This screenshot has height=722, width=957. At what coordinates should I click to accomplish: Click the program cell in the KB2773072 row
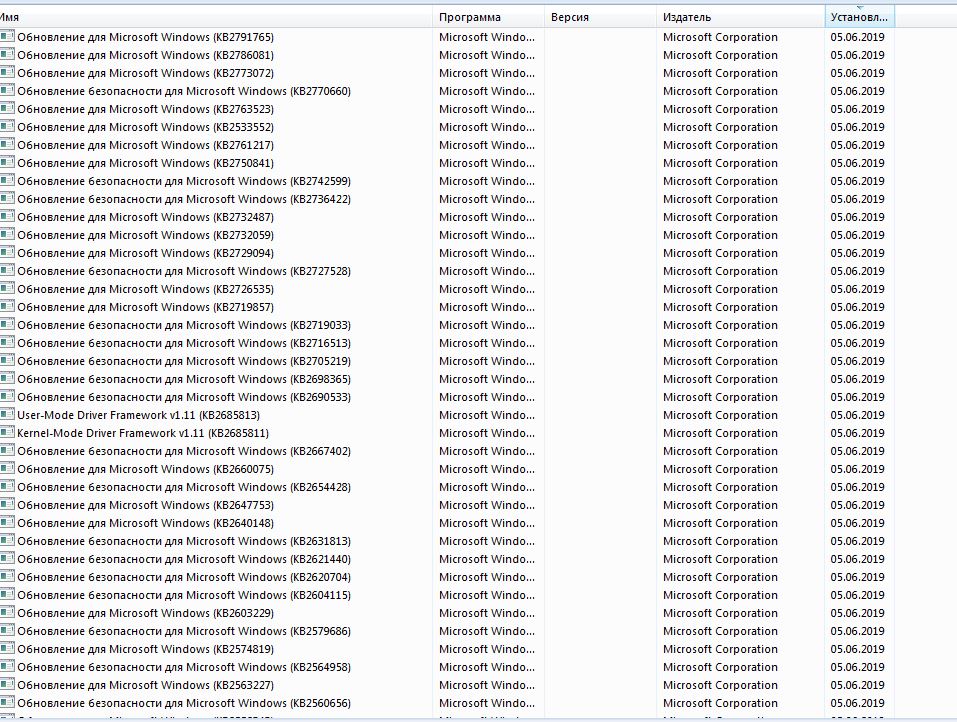tap(486, 73)
